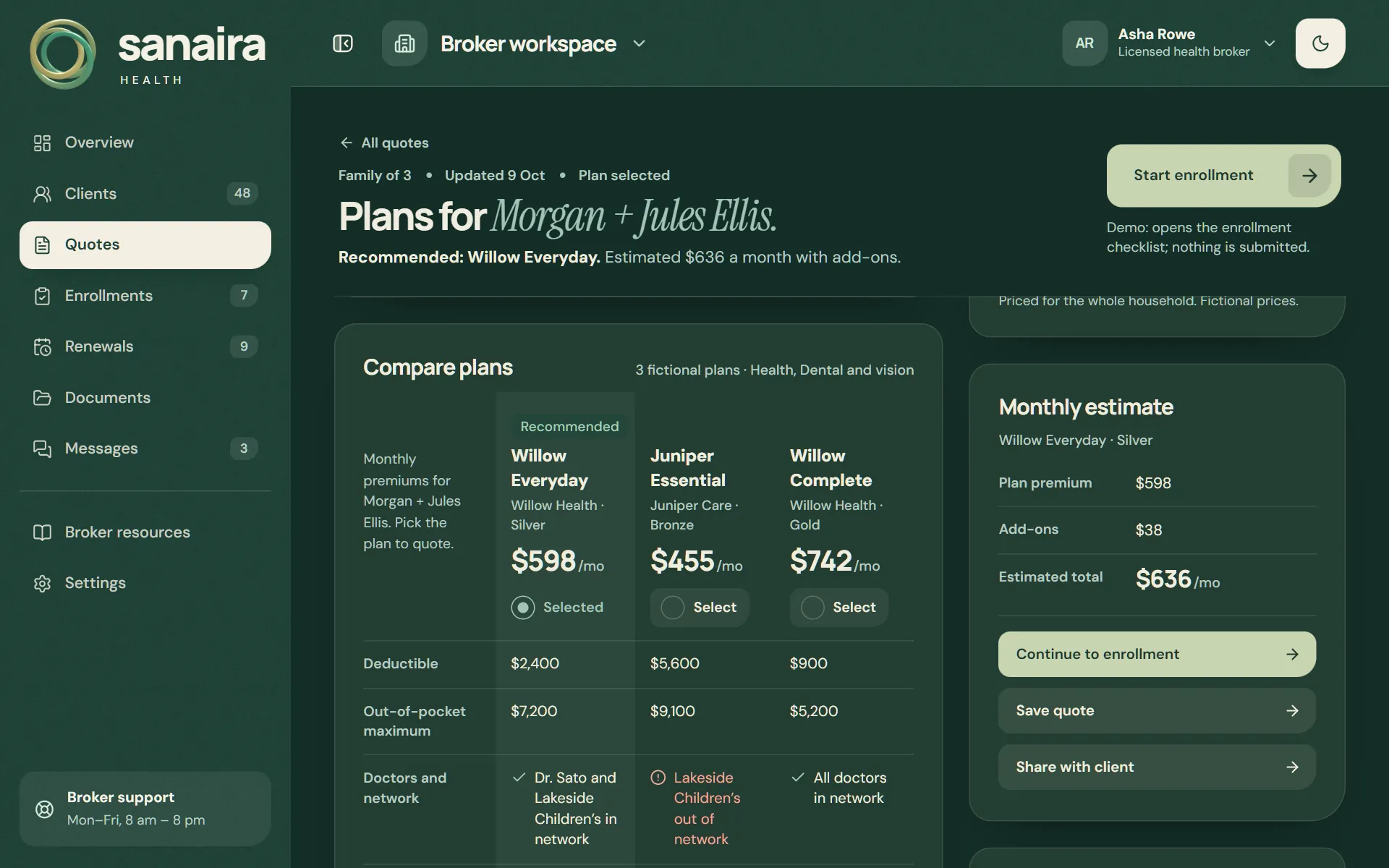Click the $455/mo Juniper Essential price
The image size is (1389, 868).
coord(697,561)
